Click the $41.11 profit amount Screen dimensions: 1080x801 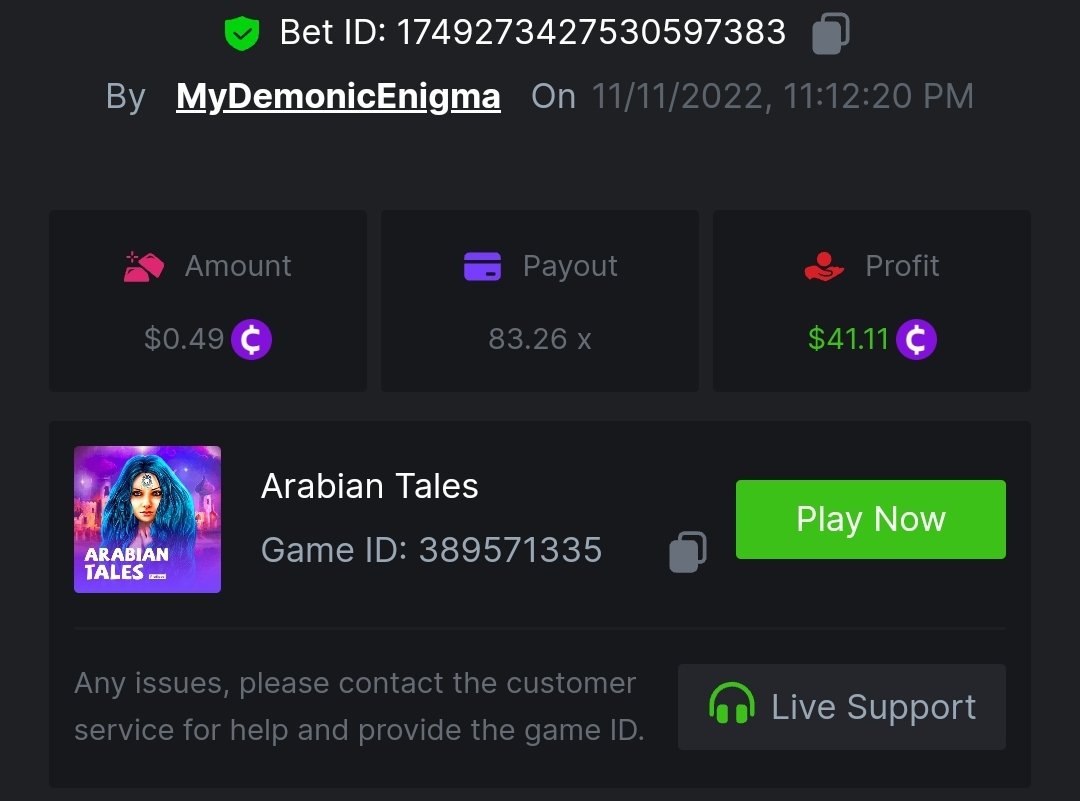pyautogui.click(x=848, y=339)
